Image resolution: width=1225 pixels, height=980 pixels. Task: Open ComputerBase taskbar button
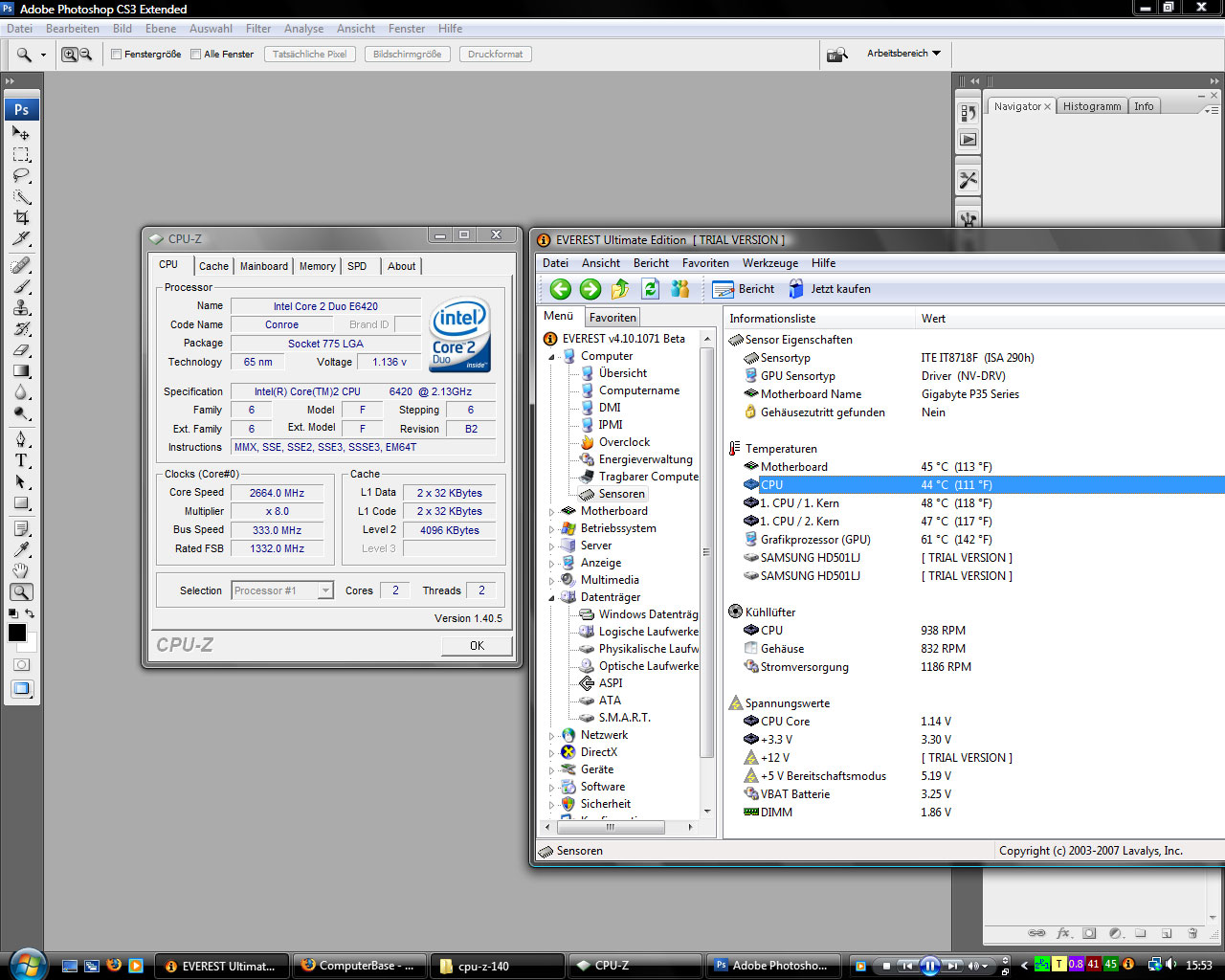coord(358,966)
